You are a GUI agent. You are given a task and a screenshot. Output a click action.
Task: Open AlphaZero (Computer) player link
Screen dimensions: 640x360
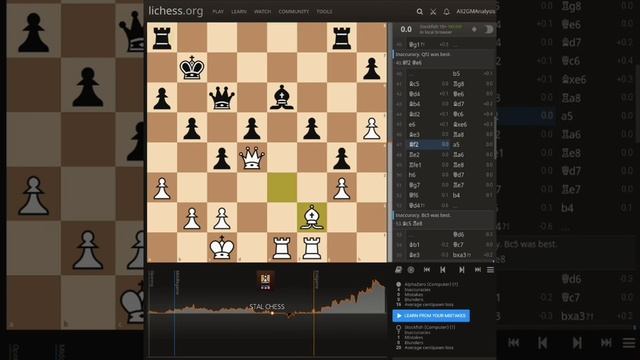[x=431, y=284]
